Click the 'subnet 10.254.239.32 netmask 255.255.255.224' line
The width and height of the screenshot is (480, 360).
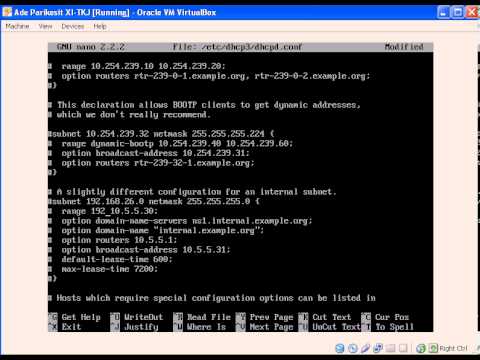161,134
